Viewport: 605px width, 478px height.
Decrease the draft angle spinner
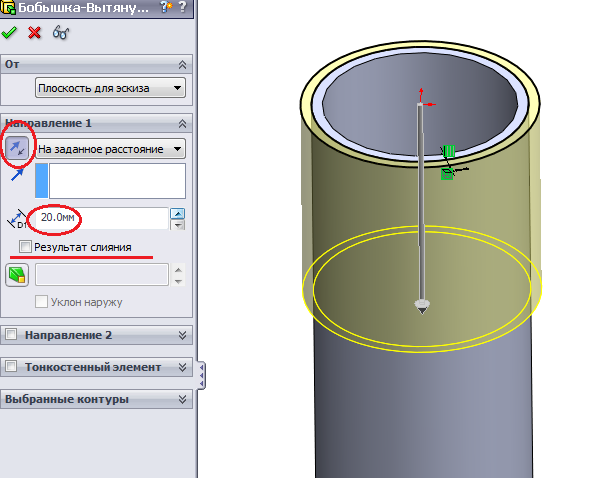tap(178, 281)
